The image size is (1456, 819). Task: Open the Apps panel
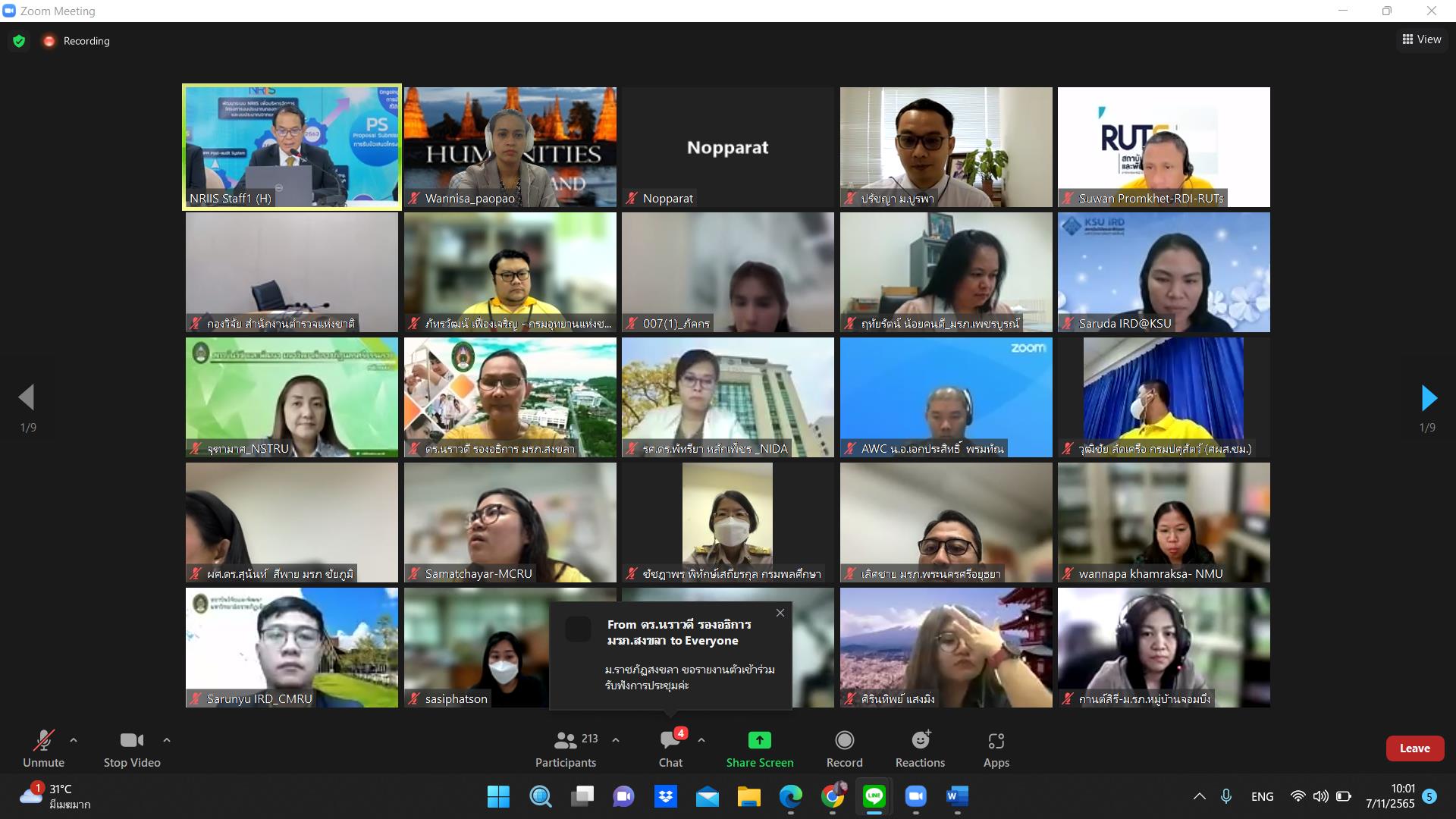click(x=996, y=748)
